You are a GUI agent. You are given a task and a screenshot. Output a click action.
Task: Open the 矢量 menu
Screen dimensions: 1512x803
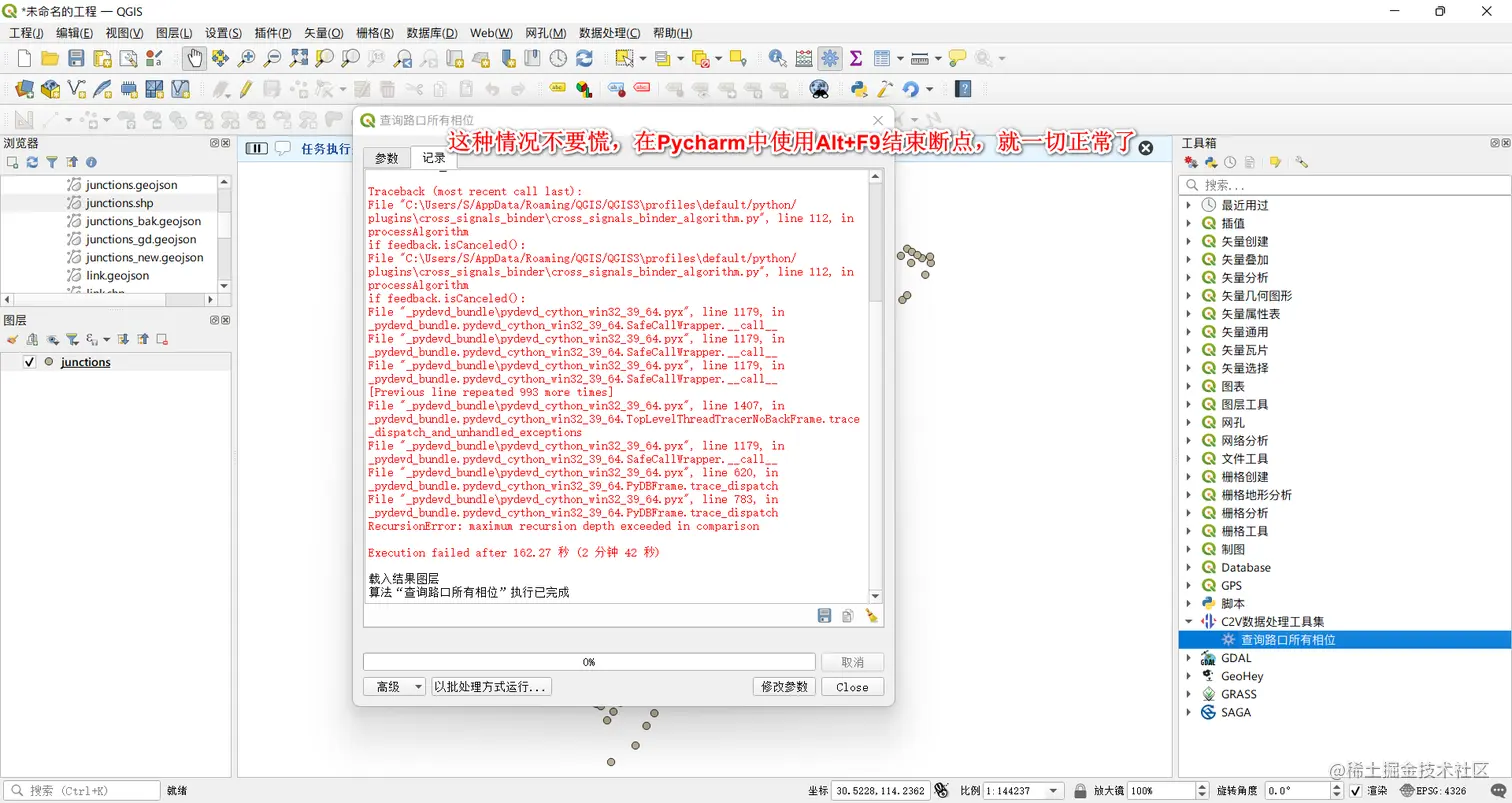(323, 33)
